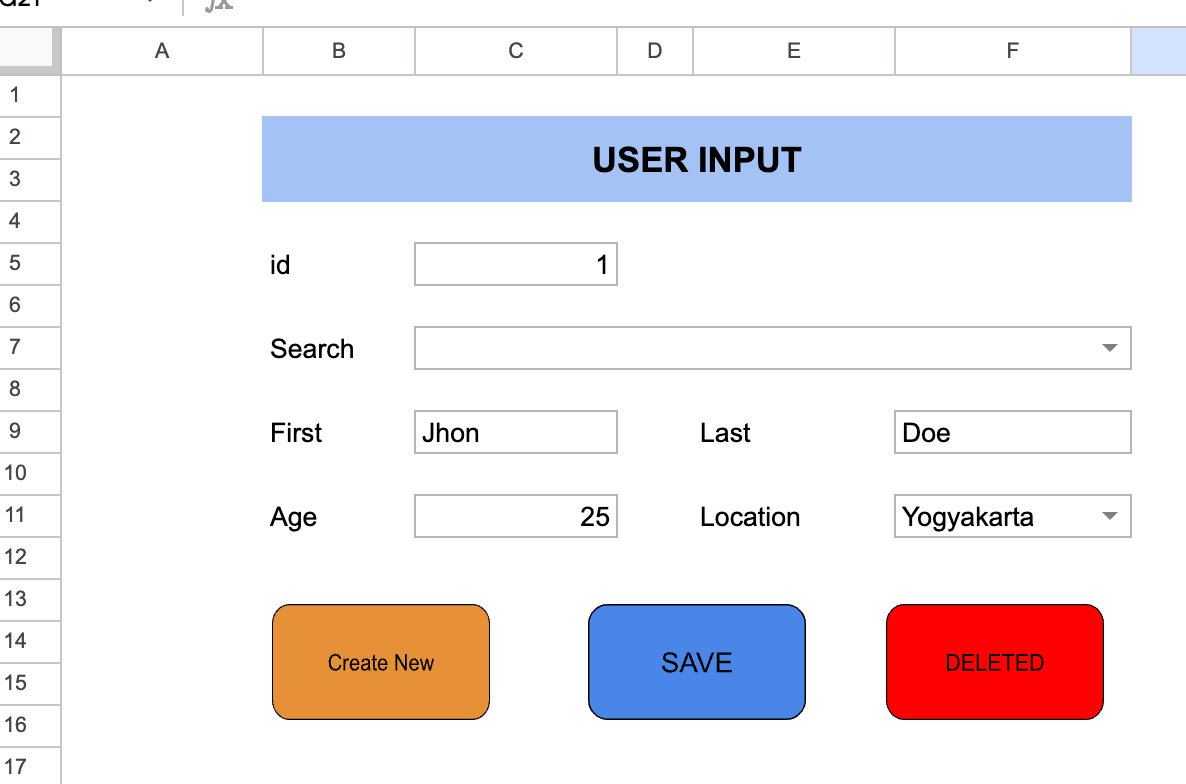Image resolution: width=1186 pixels, height=784 pixels.
Task: Select the Last name cell containing Doe
Action: (x=1012, y=431)
